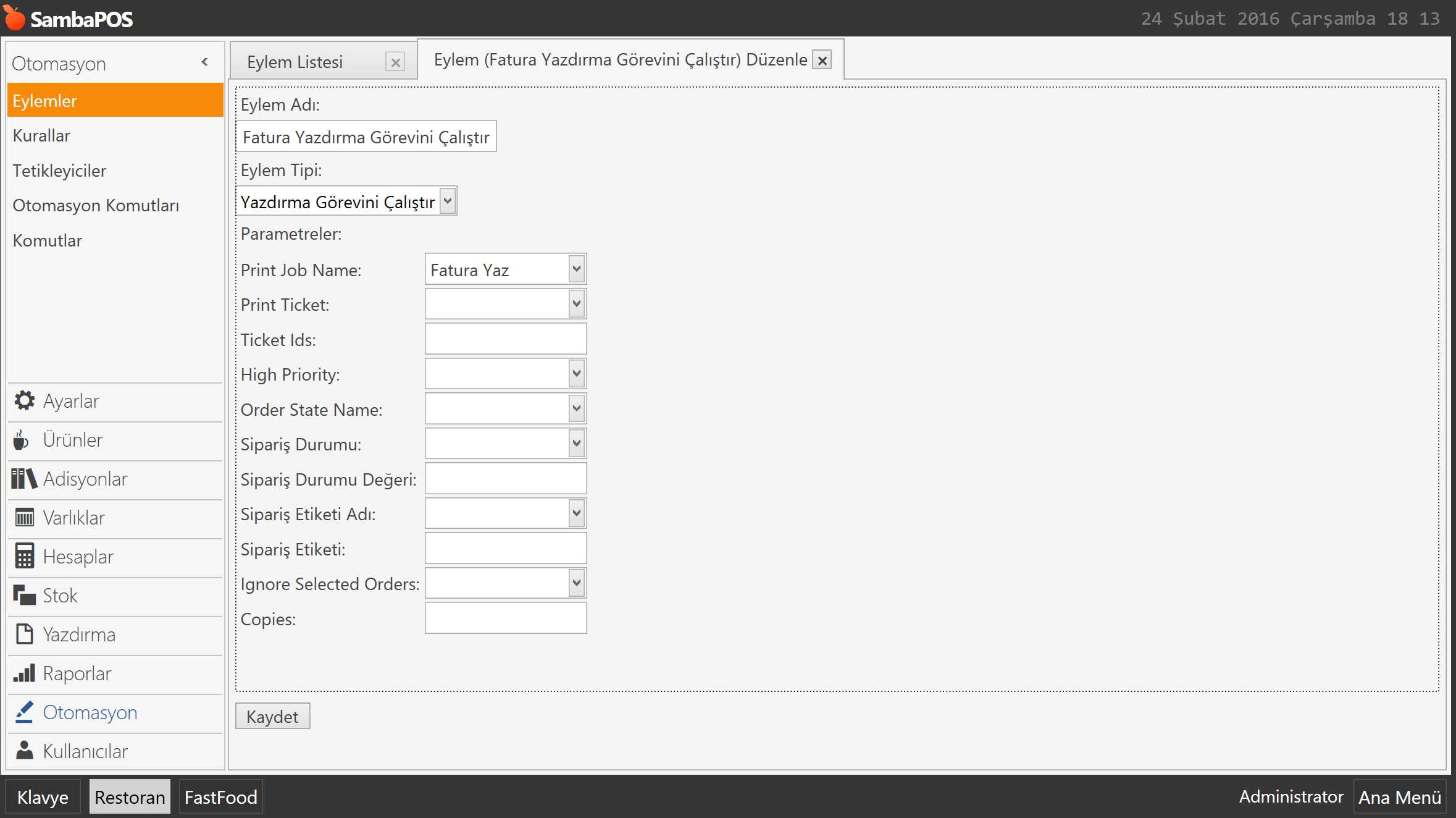Click the Stok boxes icon
This screenshot has height=818, width=1456.
coord(25,596)
